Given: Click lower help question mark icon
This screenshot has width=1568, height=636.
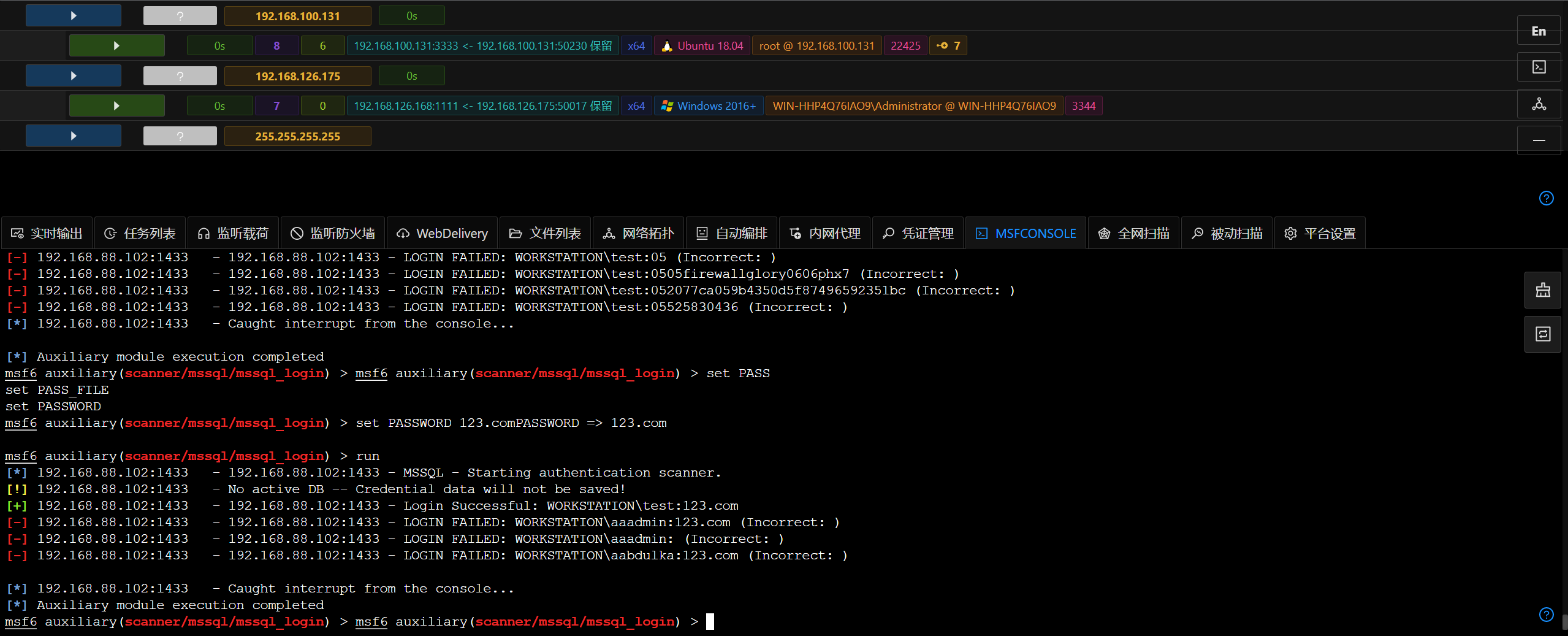Looking at the screenshot, I should (x=1547, y=615).
